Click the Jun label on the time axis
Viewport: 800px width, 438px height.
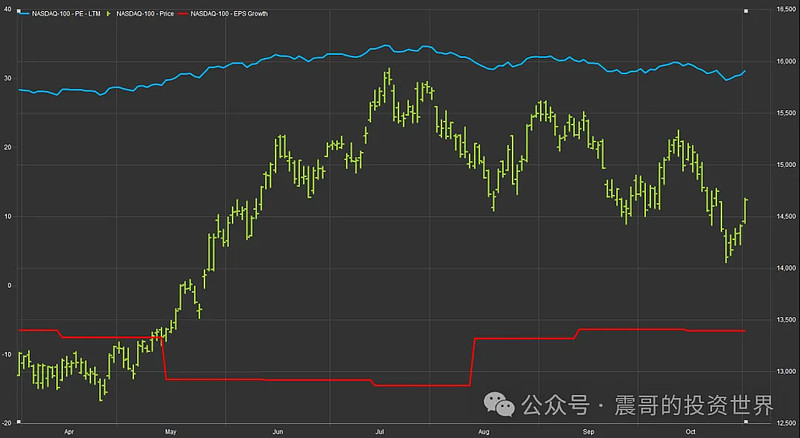point(278,432)
